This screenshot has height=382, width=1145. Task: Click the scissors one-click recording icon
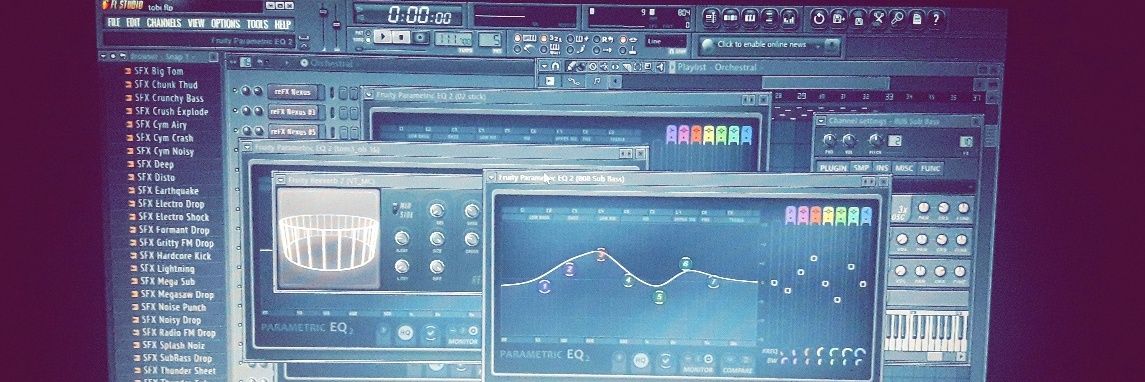(x=878, y=18)
